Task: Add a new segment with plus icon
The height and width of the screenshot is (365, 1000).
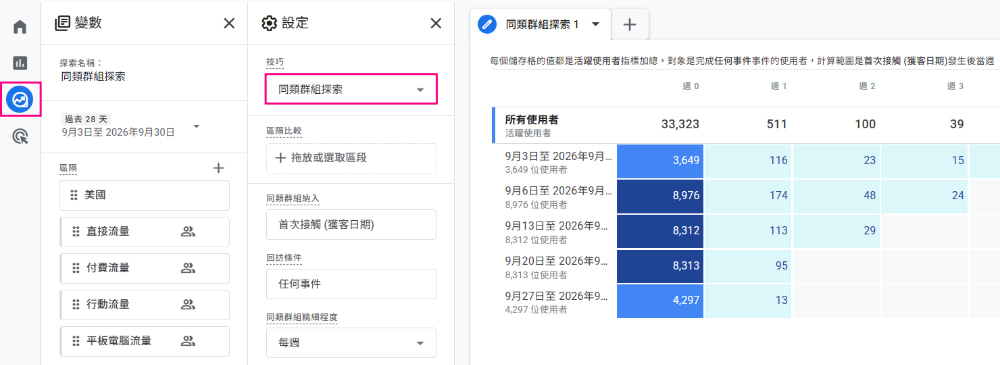Action: coord(219,168)
